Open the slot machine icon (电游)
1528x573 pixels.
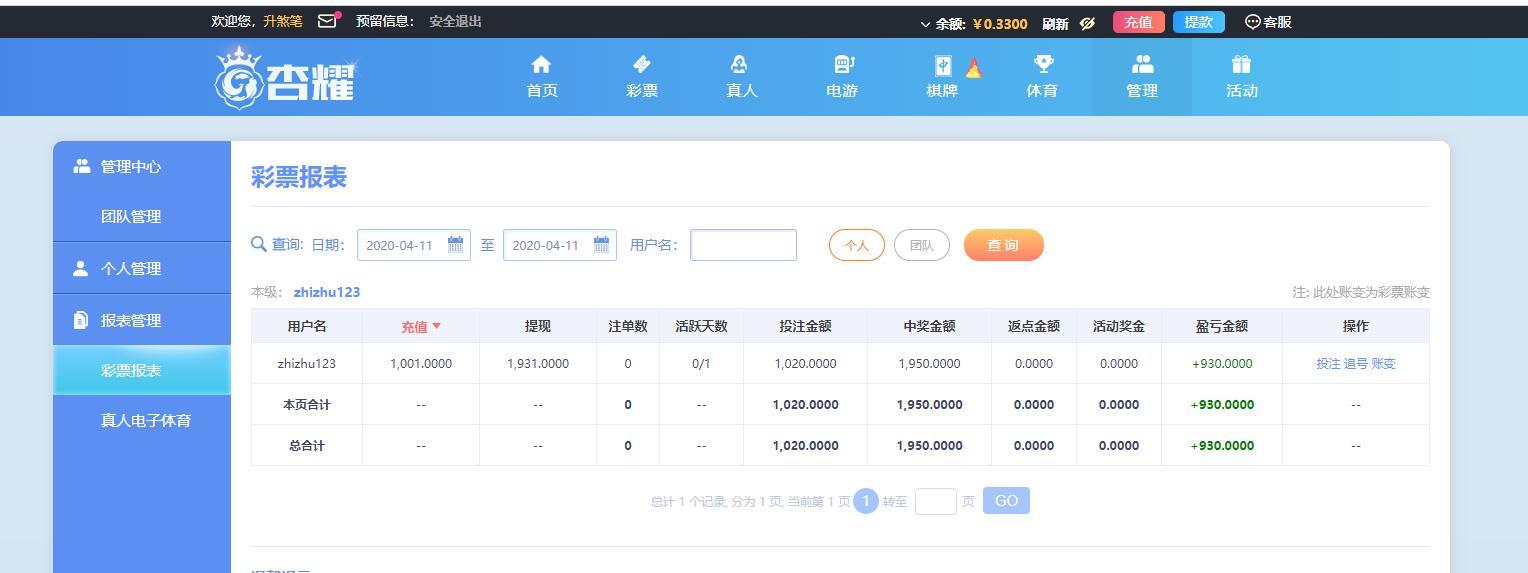[x=843, y=65]
